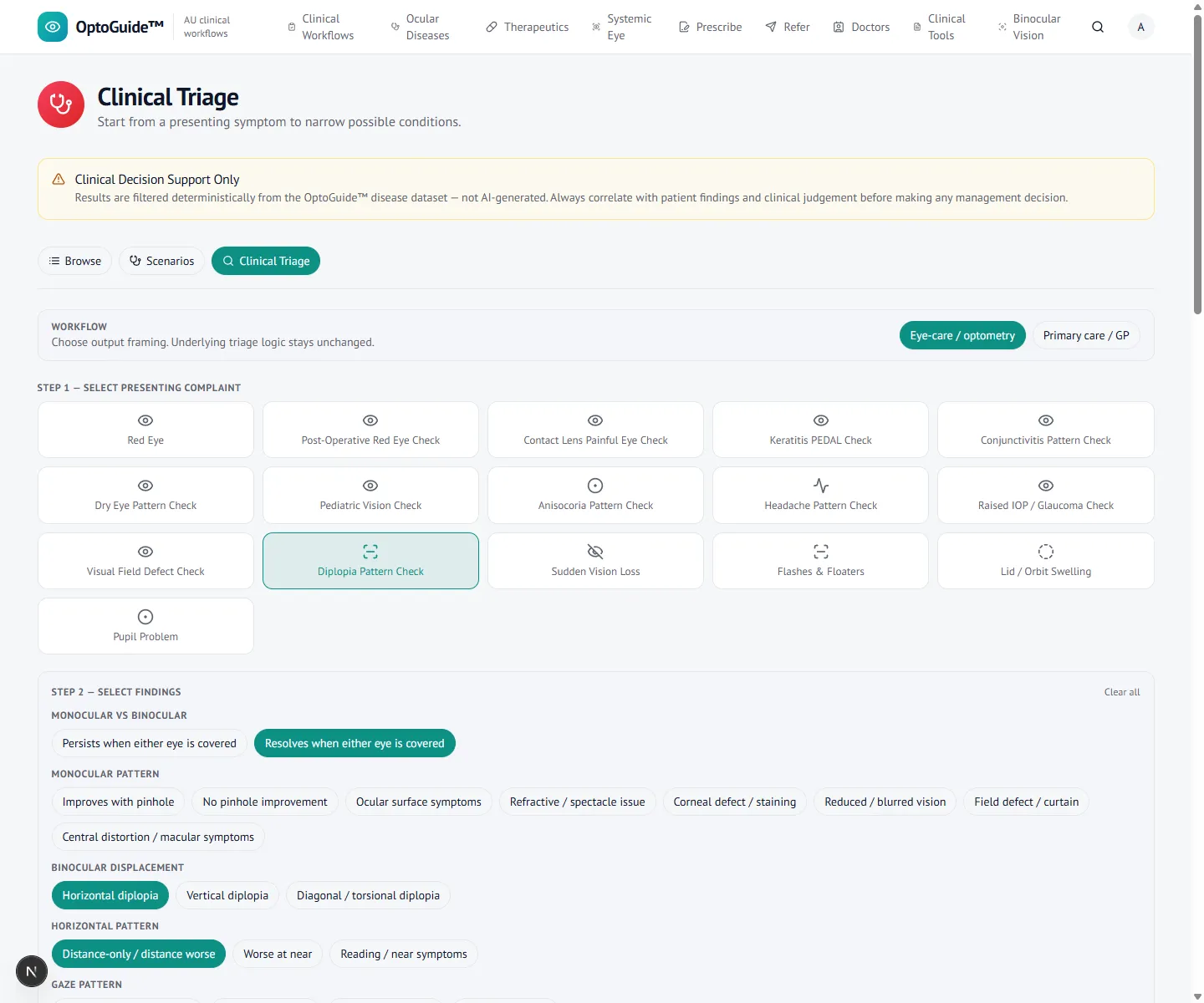1204x1003 pixels.
Task: Click the scrollbar down arrow
Action: (x=1197, y=996)
